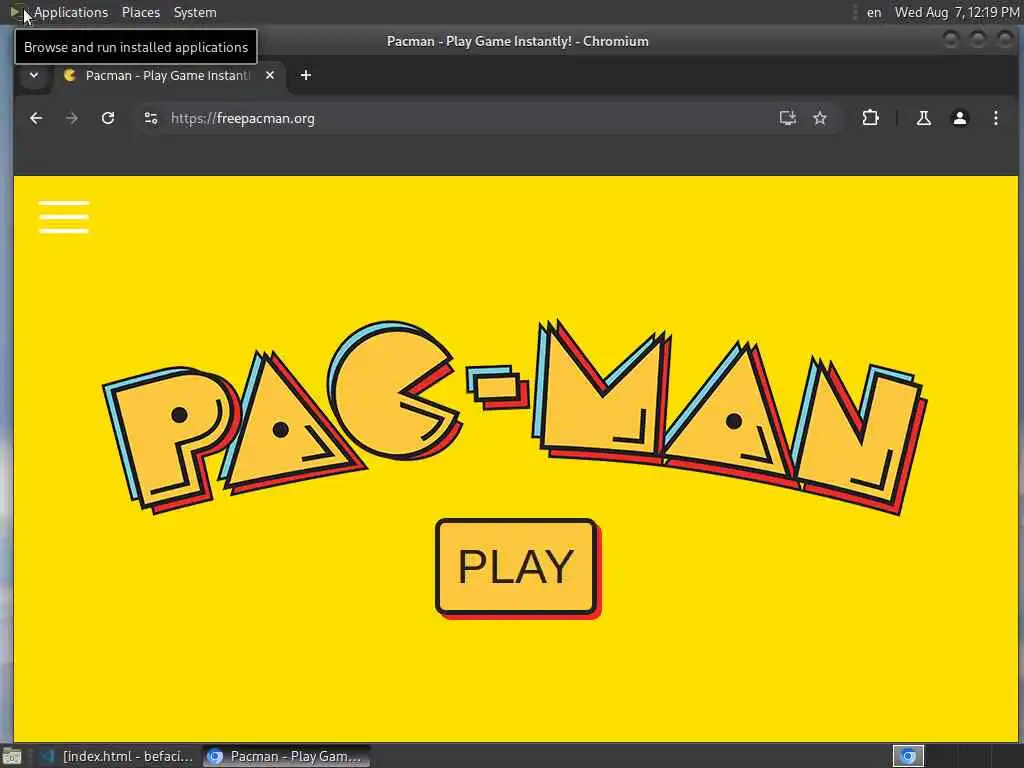Screen dimensions: 1024x768
Task: Expand the tab search dropdown
Action: coord(33,76)
